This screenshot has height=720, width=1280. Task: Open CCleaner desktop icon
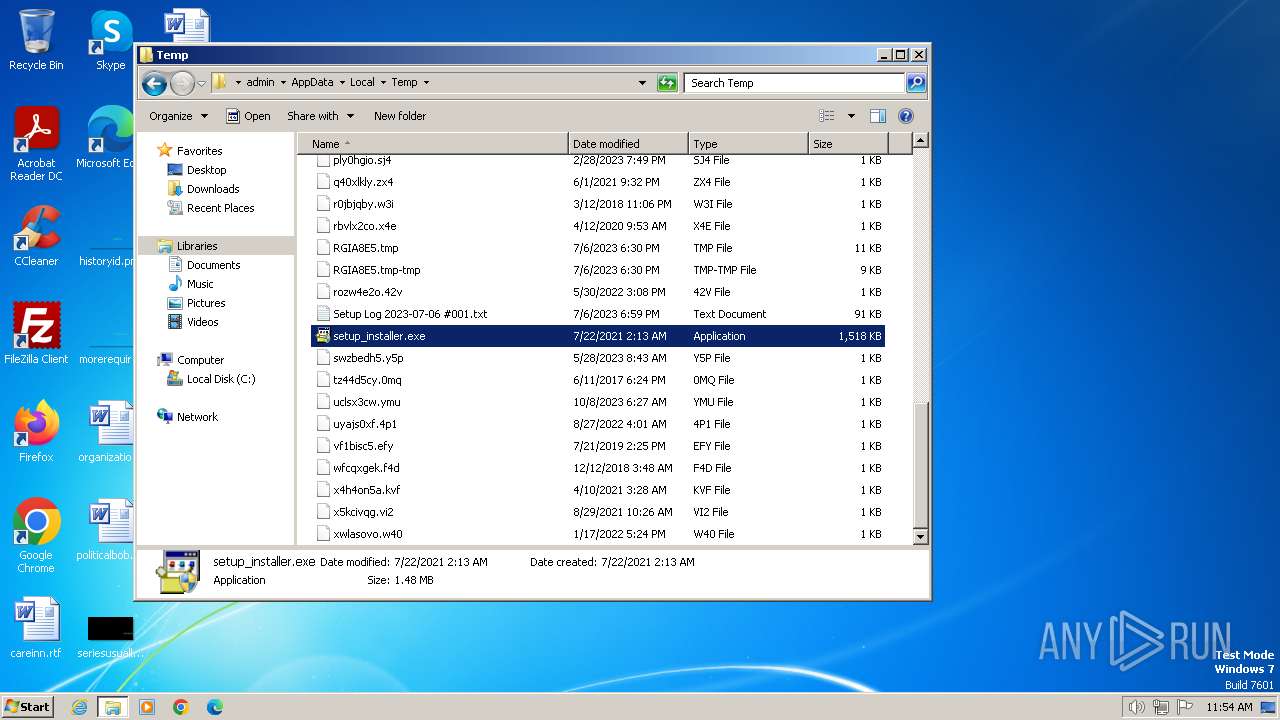tap(36, 236)
